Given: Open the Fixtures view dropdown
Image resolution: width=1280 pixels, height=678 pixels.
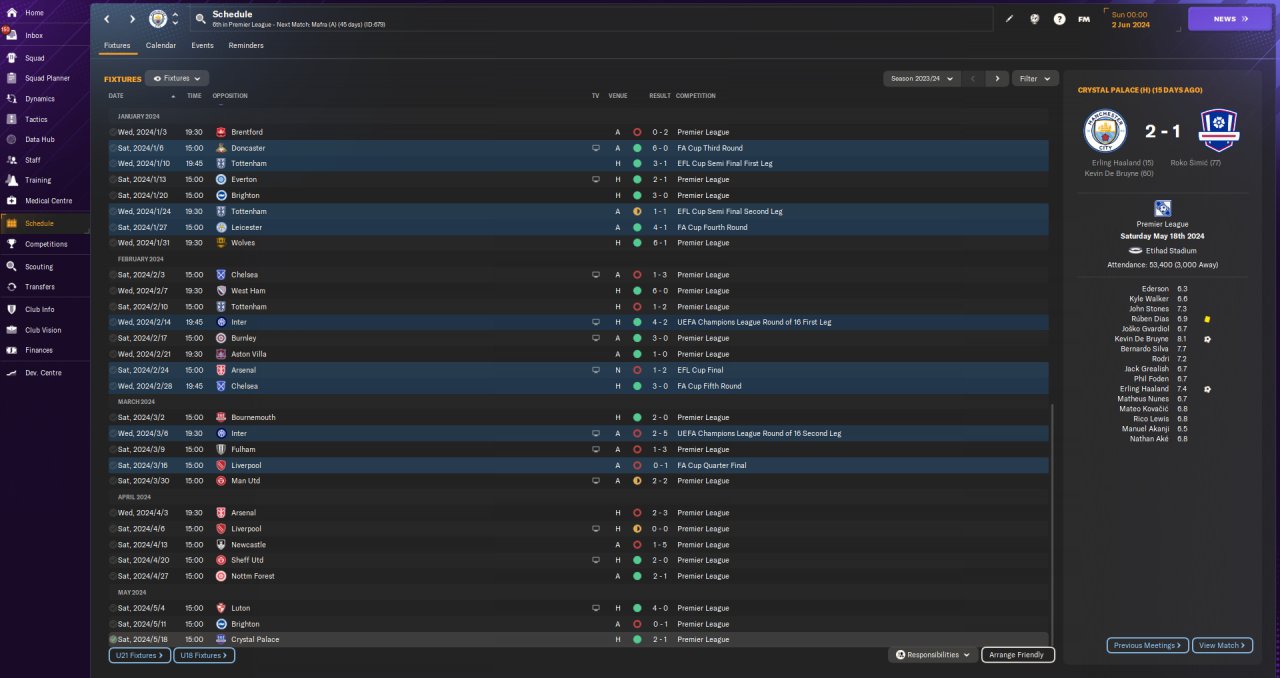Looking at the screenshot, I should point(177,78).
